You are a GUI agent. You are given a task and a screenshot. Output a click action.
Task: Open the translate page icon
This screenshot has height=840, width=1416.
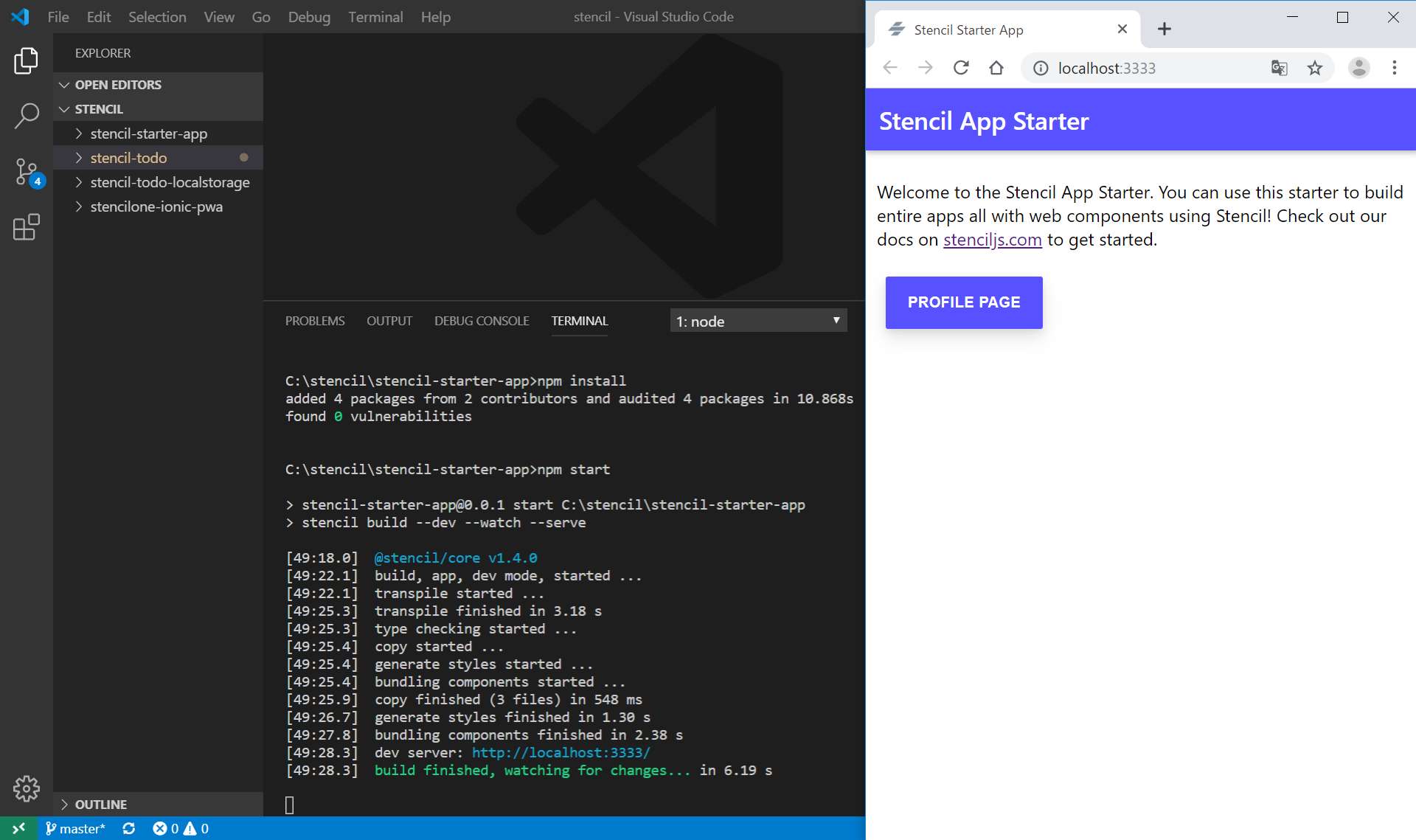[x=1279, y=68]
